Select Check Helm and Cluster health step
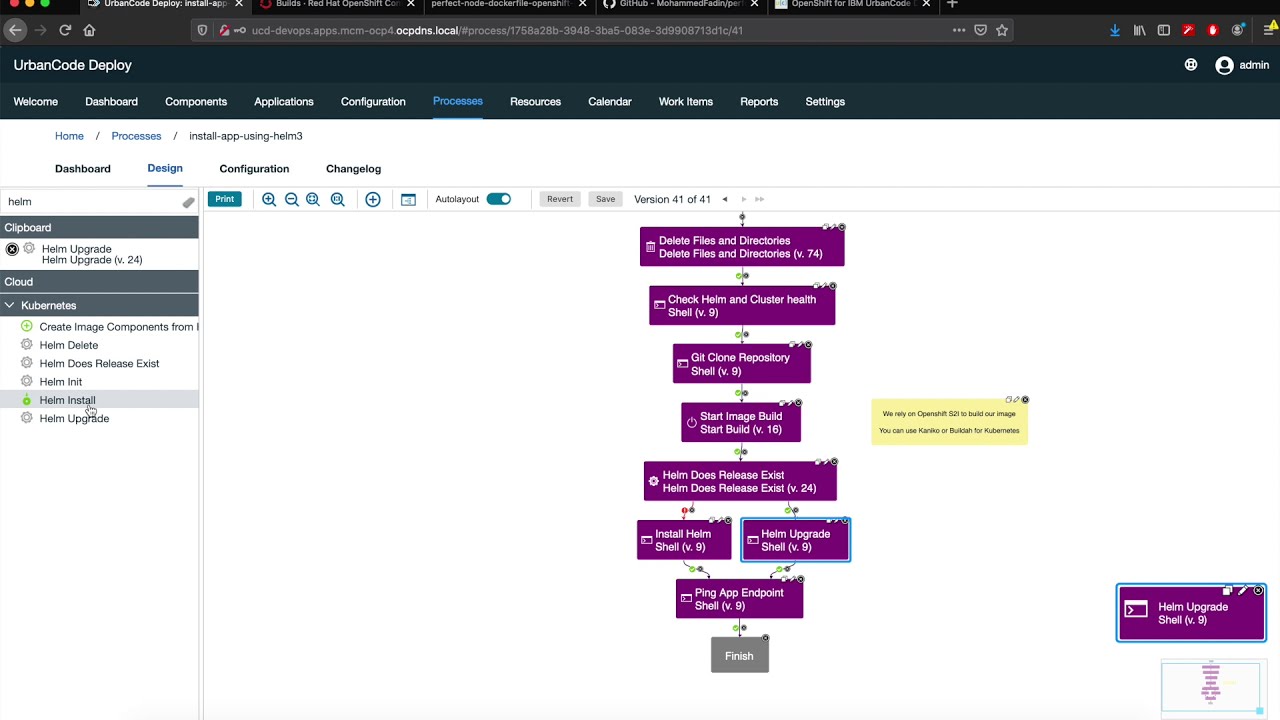This screenshot has height=720, width=1280. (x=742, y=306)
